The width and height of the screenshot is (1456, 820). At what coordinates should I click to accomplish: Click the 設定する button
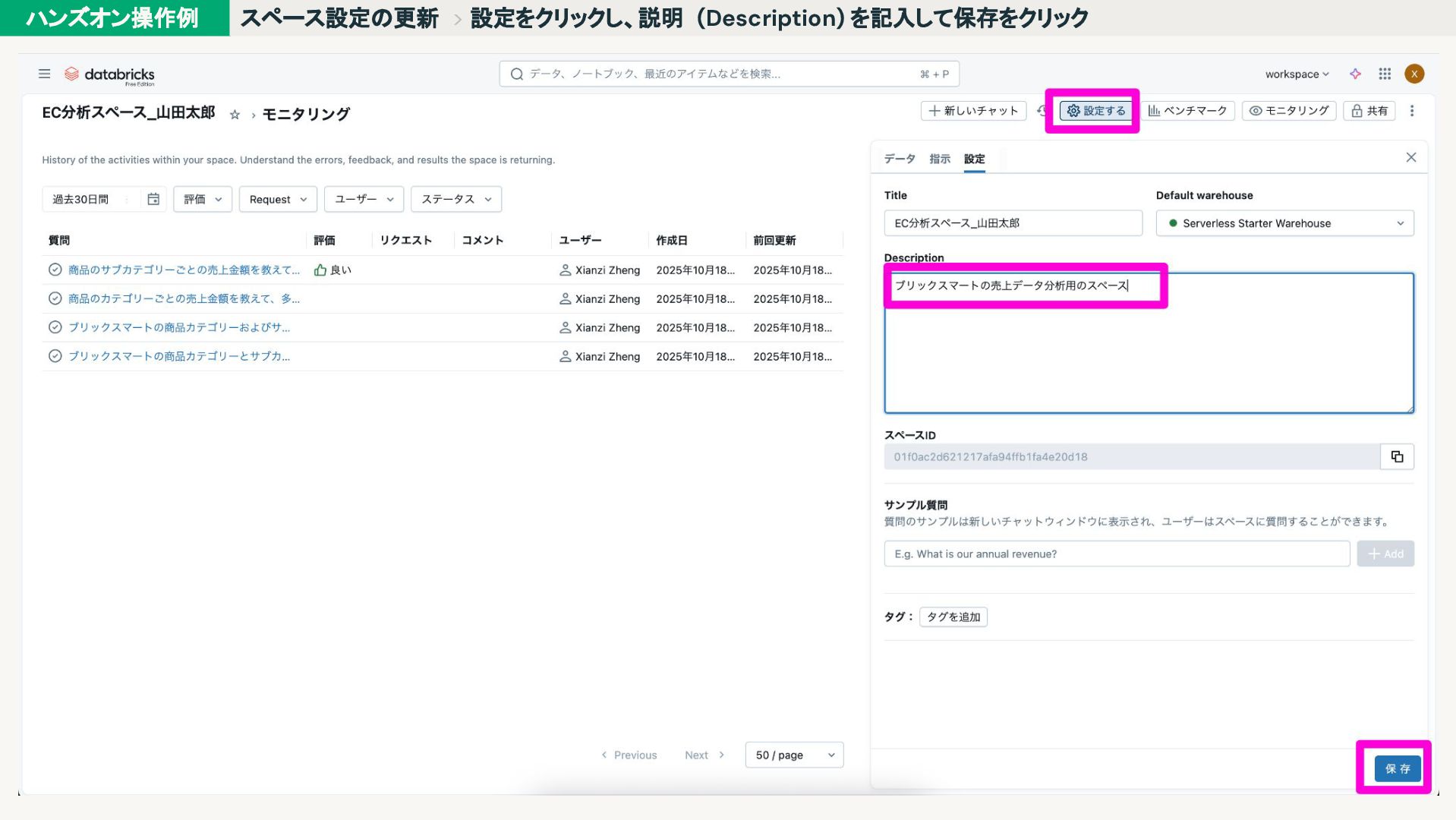1095,111
